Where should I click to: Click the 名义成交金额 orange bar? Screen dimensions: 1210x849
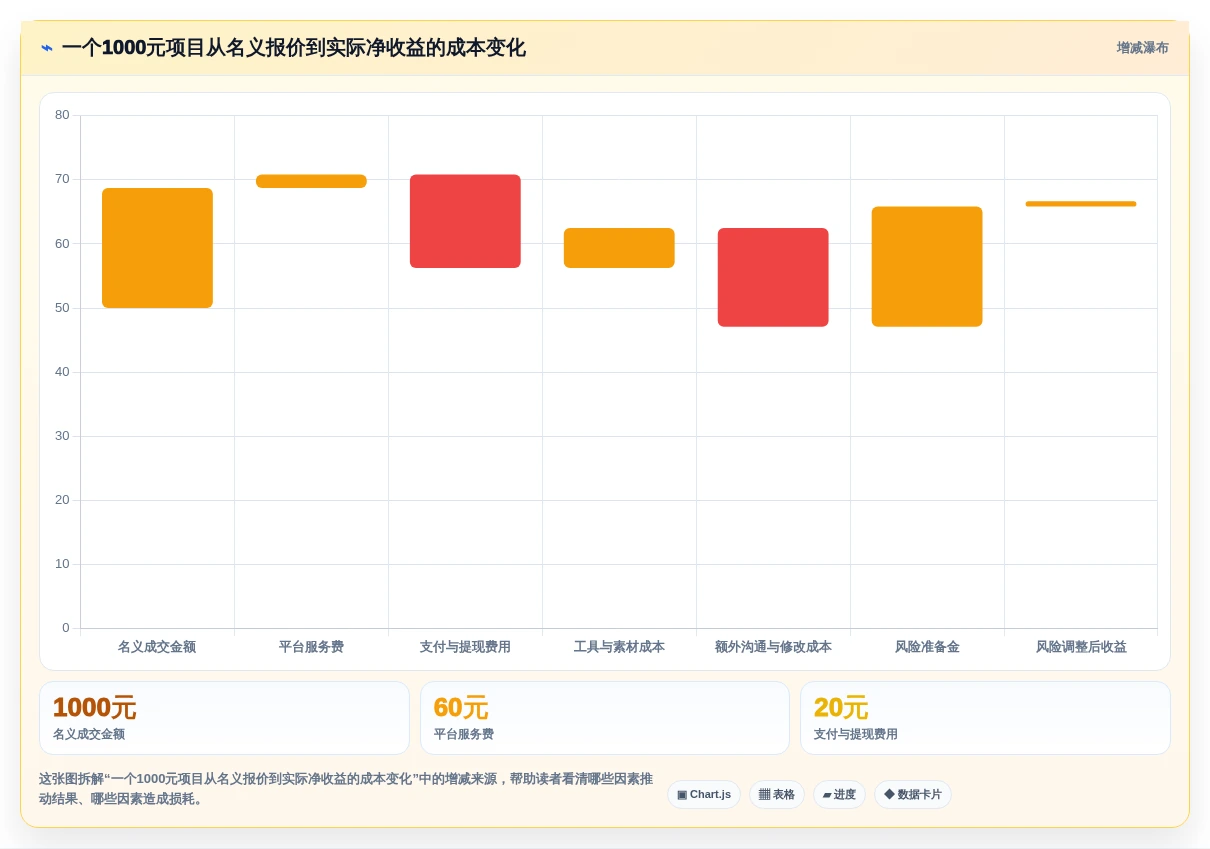(x=157, y=248)
